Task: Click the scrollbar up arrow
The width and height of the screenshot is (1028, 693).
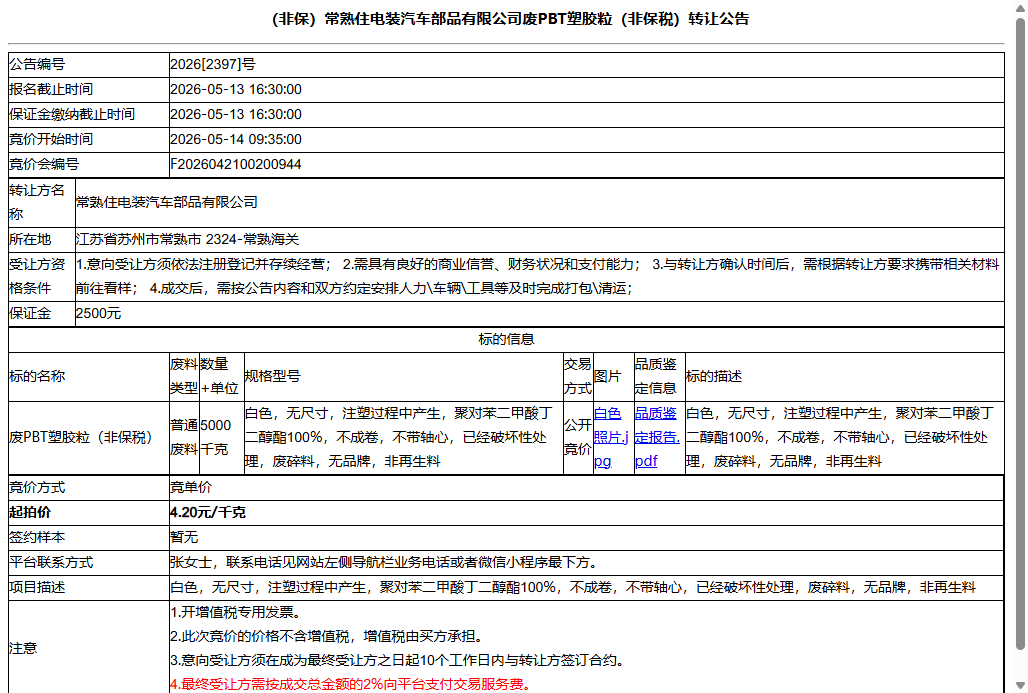Action: click(1020, 7)
